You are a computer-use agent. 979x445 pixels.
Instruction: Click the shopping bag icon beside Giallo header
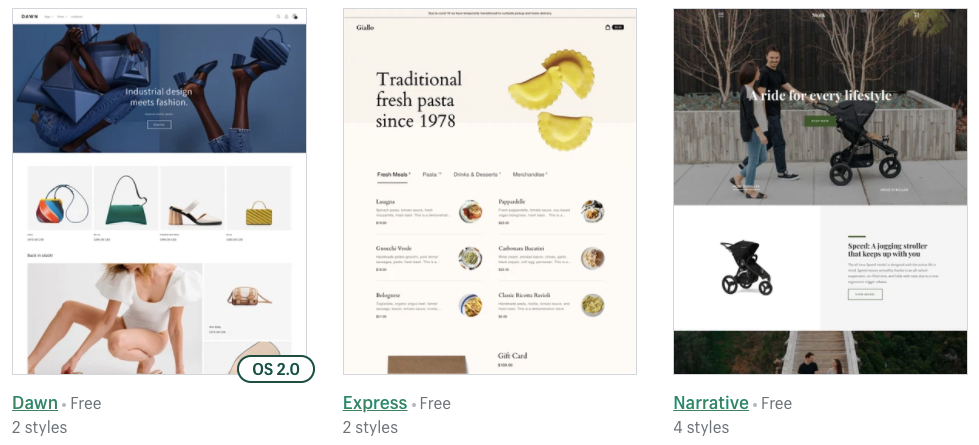[x=608, y=27]
